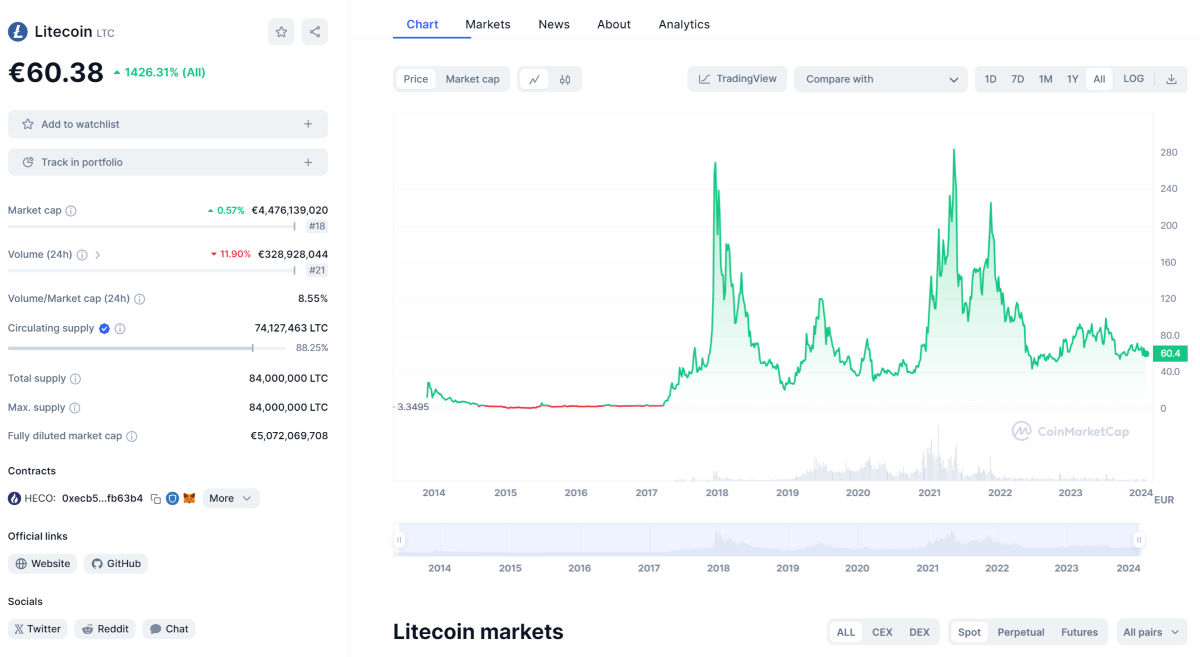The image size is (1200, 657).
Task: Click the market cap rank #18 badge
Action: [x=317, y=226]
